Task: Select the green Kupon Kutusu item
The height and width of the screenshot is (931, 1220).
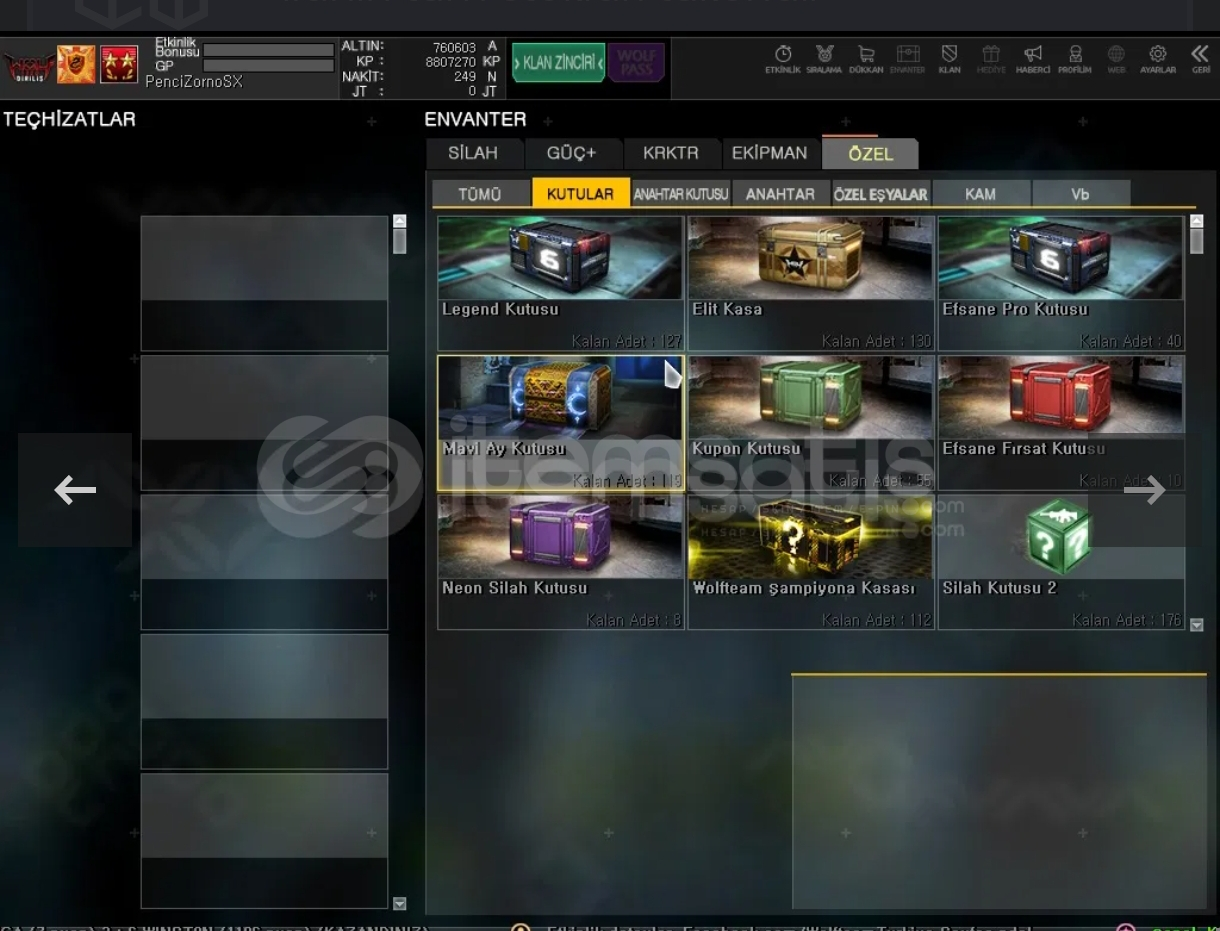Action: (x=810, y=423)
